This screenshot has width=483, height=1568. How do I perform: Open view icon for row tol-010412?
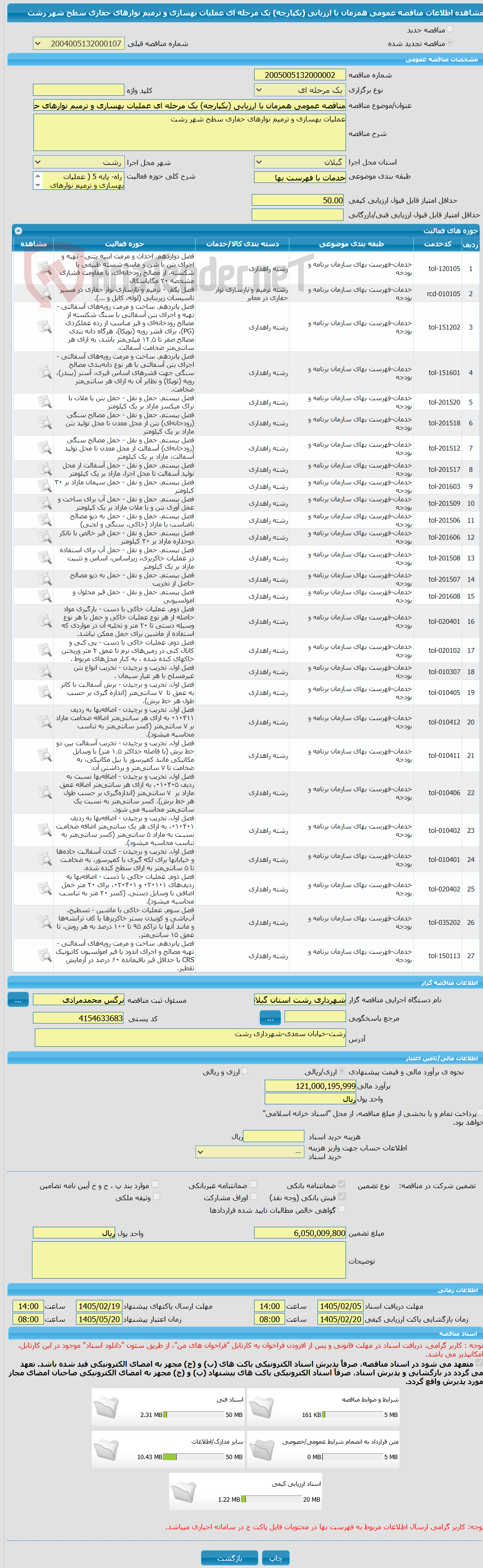(44, 722)
